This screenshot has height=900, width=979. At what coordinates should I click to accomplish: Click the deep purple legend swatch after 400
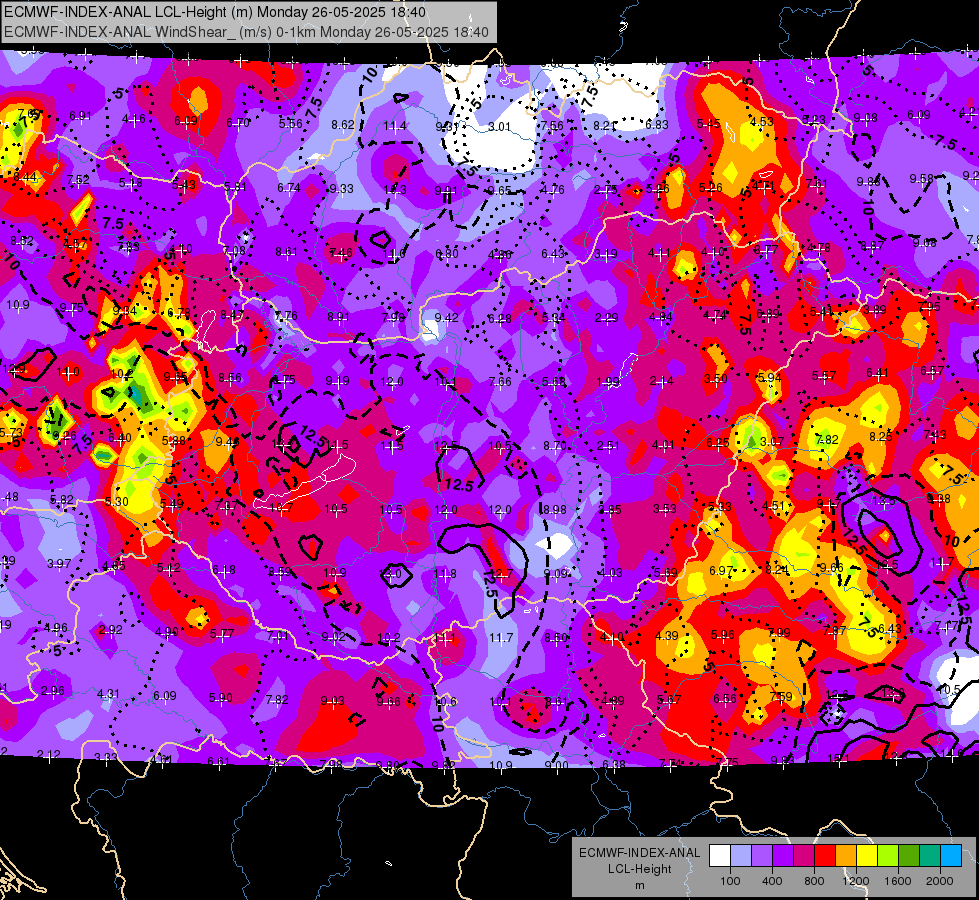click(x=783, y=856)
